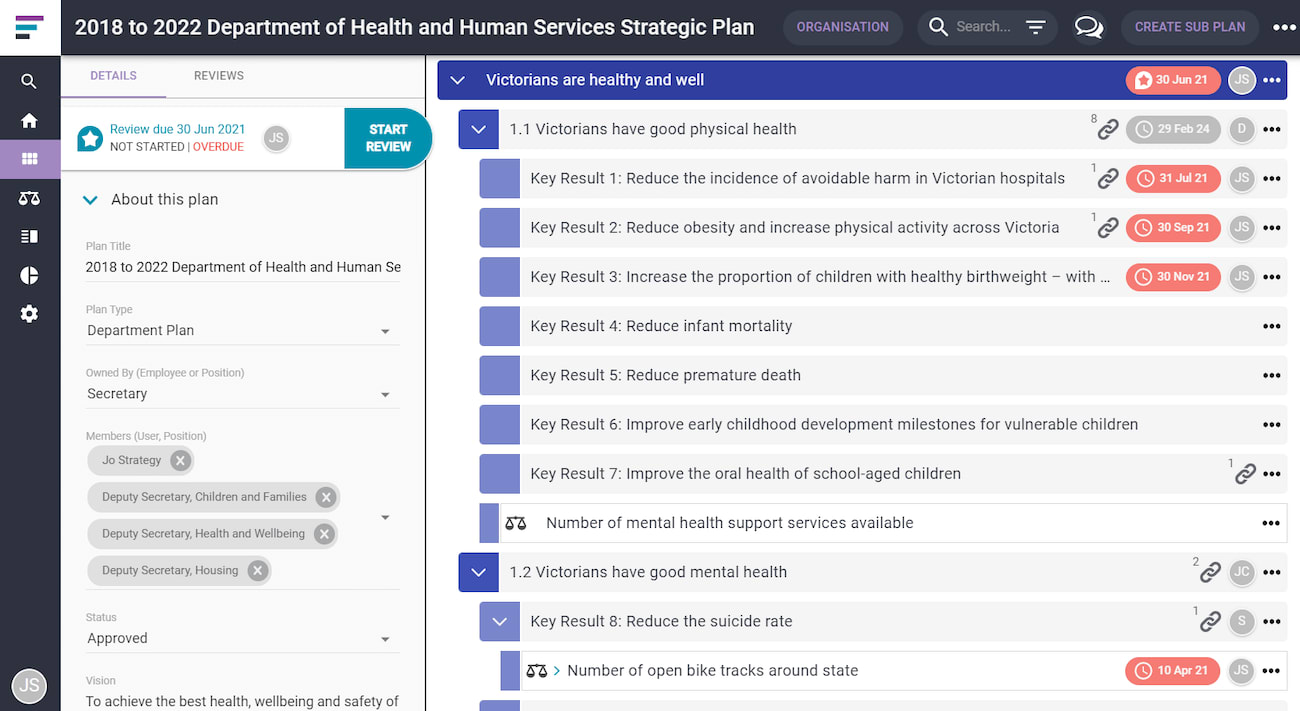Open the conversations chat icon
This screenshot has width=1300, height=711.
click(x=1088, y=27)
